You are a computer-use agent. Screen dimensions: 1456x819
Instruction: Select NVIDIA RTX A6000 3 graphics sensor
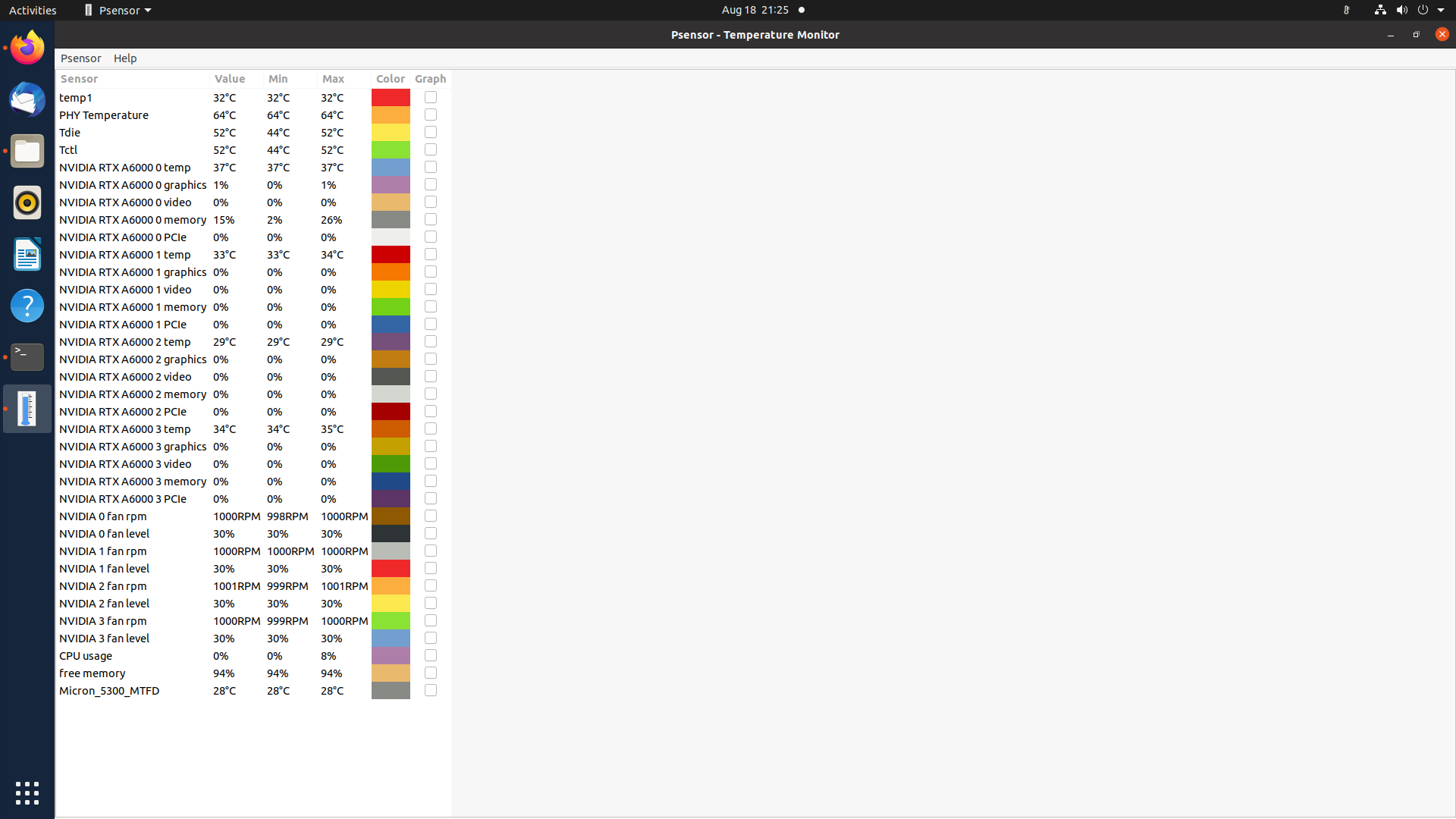253,446
